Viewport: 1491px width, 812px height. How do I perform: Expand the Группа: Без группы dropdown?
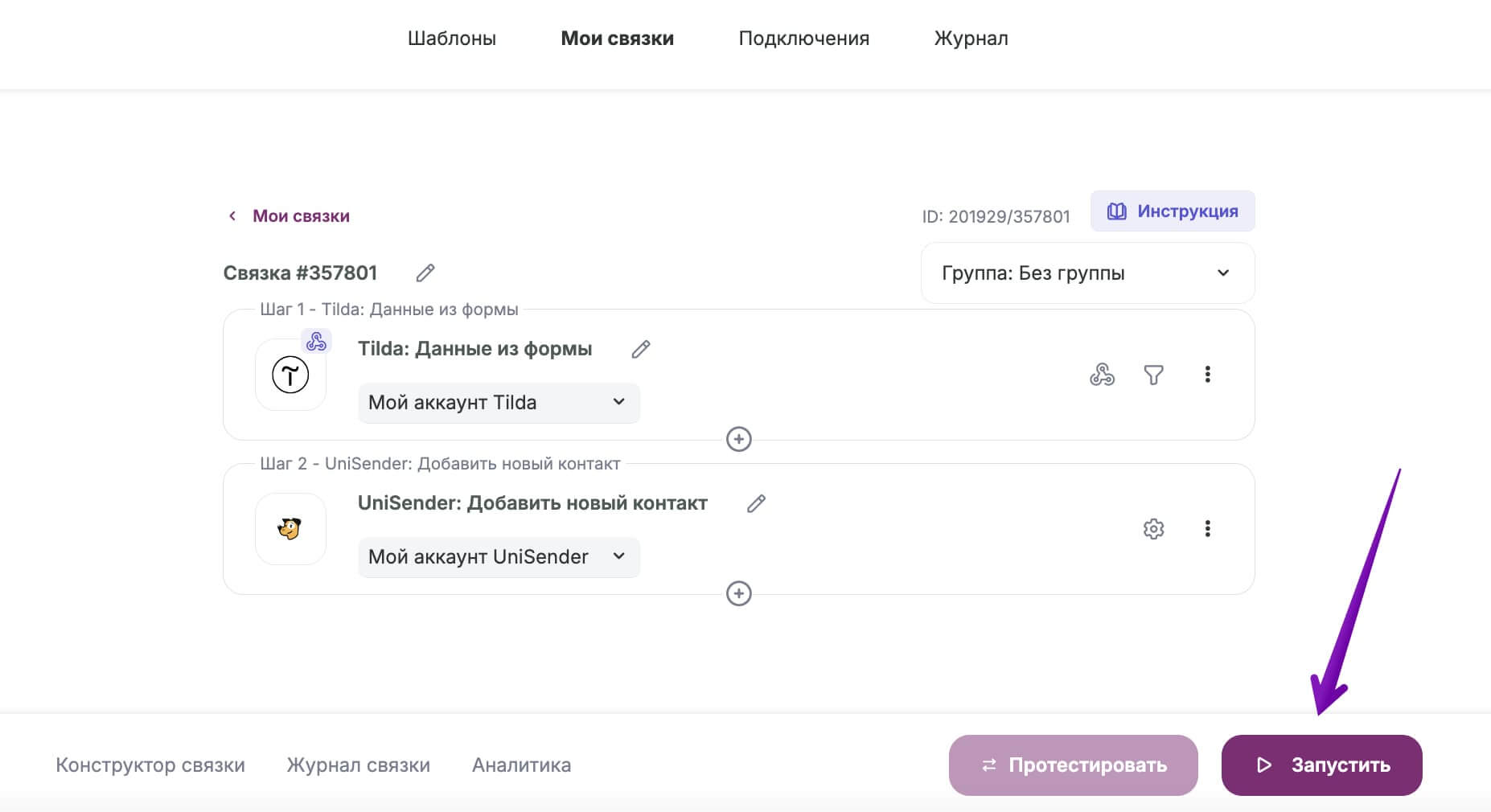click(1087, 273)
